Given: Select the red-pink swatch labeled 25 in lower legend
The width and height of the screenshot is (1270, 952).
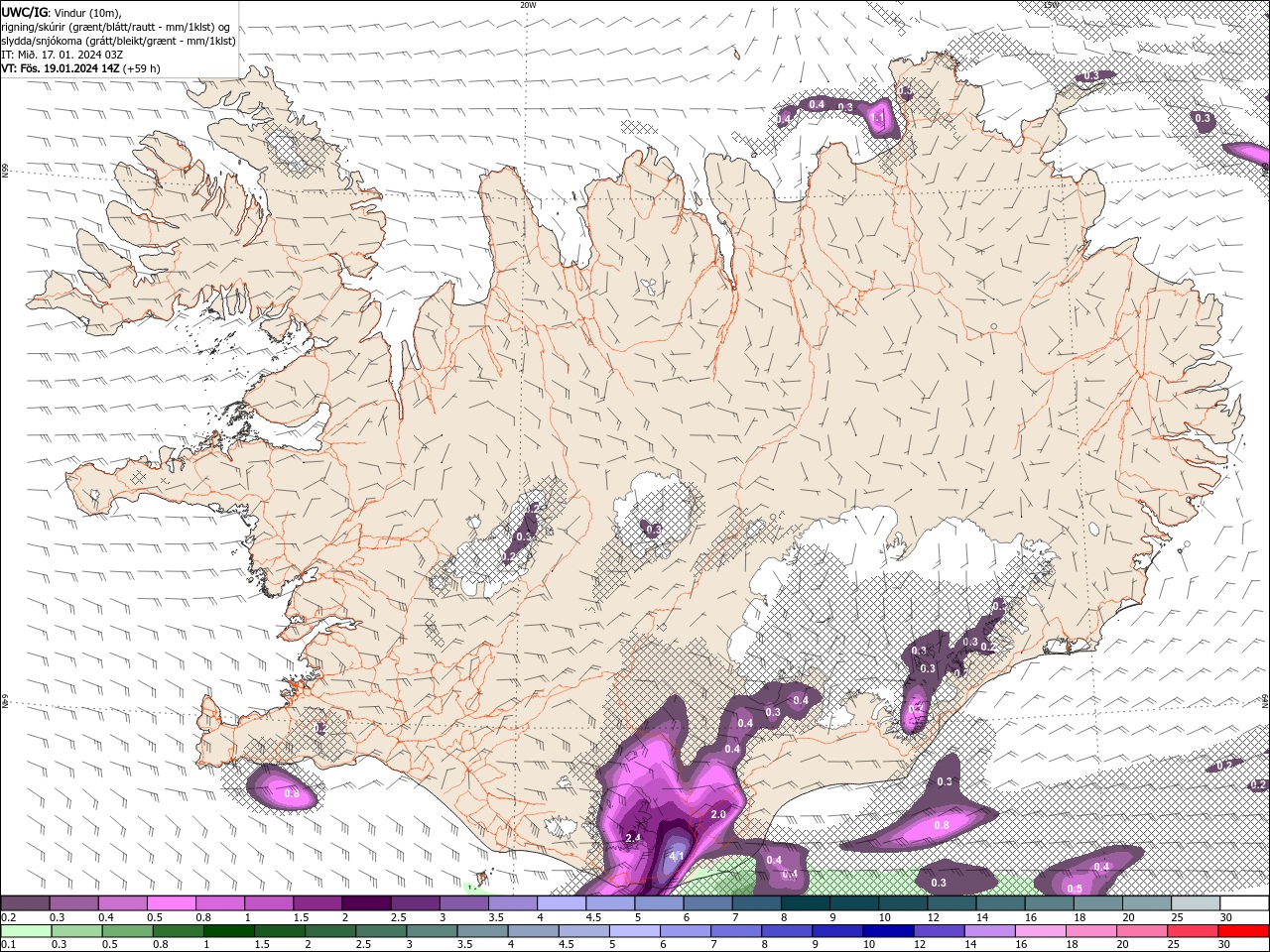Looking at the screenshot, I should click(1194, 931).
